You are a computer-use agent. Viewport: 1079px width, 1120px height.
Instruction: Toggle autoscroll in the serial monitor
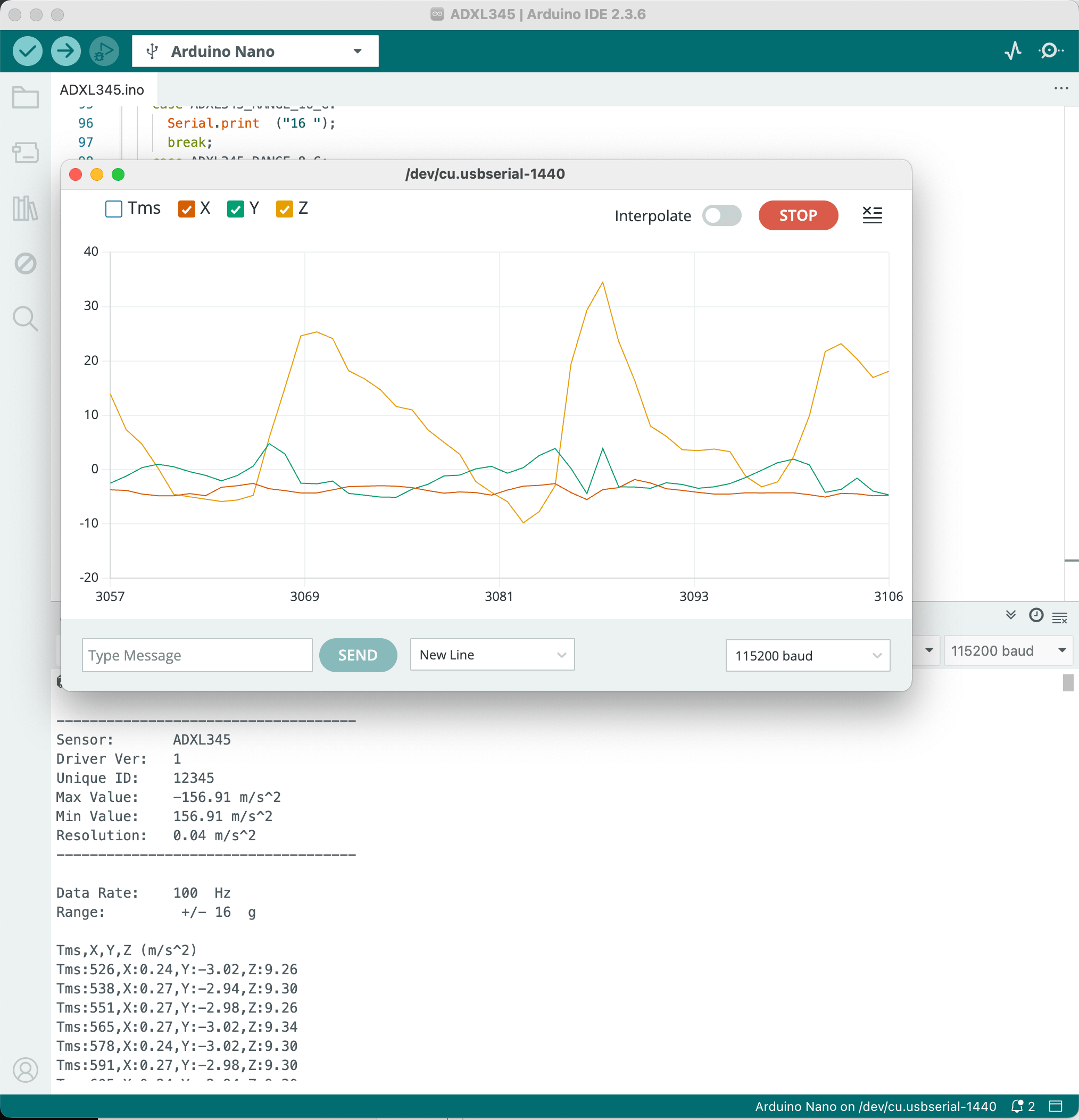[x=1011, y=615]
